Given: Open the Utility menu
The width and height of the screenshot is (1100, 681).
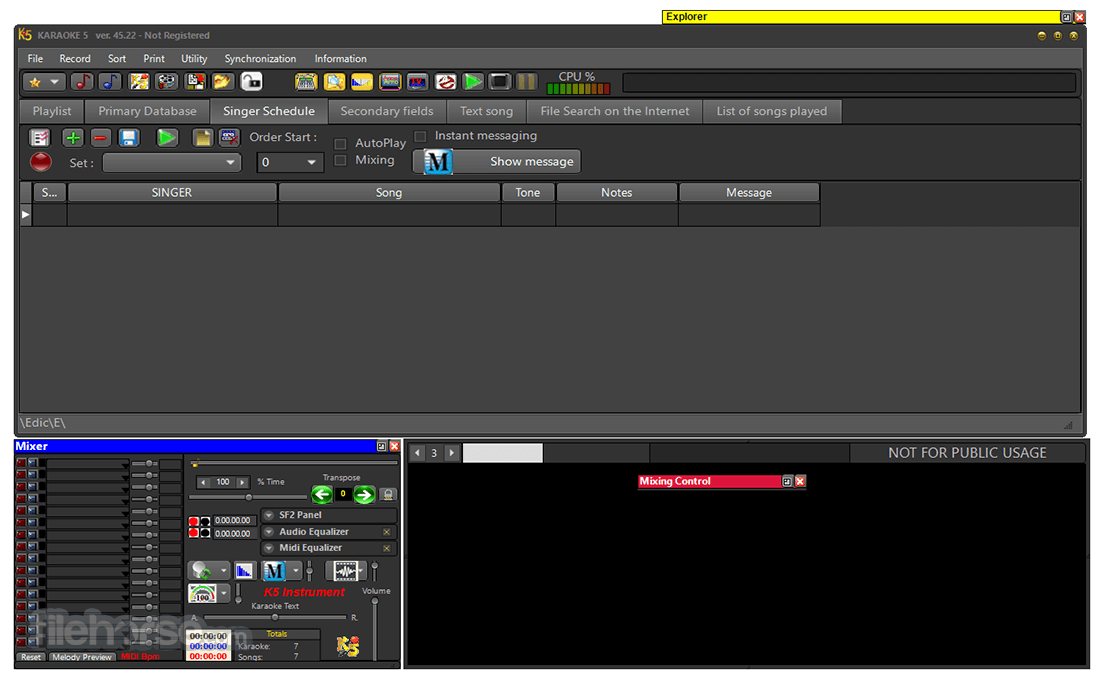Looking at the screenshot, I should [x=194, y=59].
